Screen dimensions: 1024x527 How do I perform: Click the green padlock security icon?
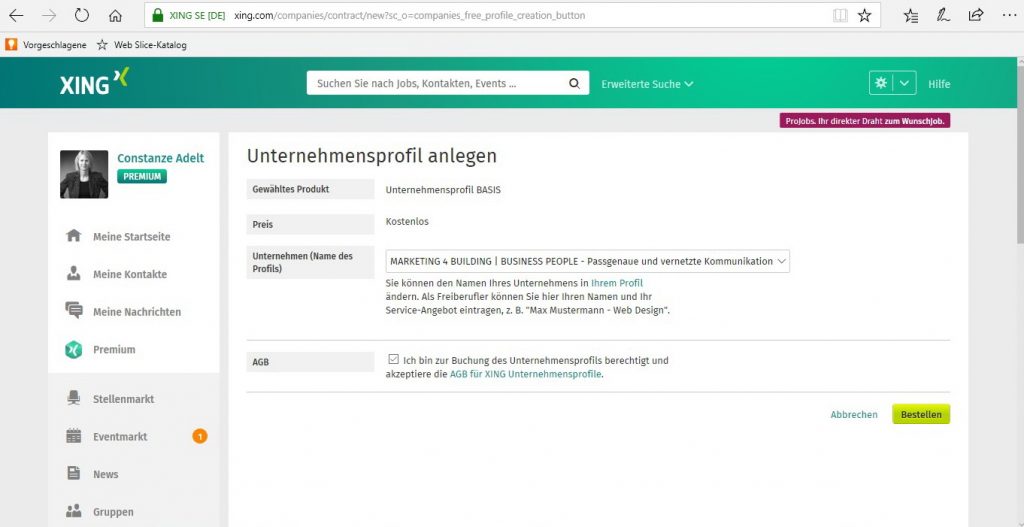[x=157, y=16]
